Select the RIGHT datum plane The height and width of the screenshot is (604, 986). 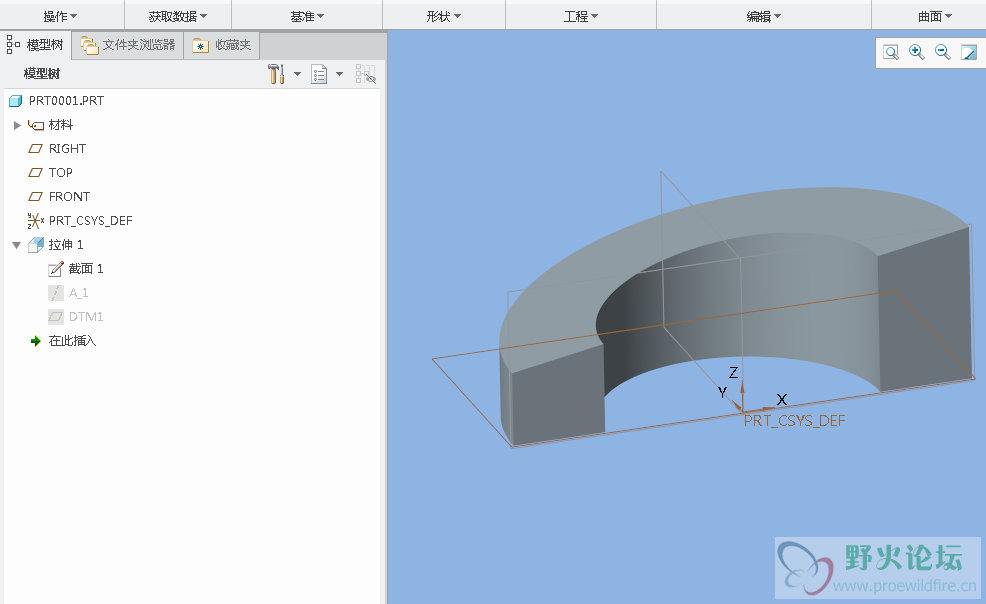coord(67,149)
